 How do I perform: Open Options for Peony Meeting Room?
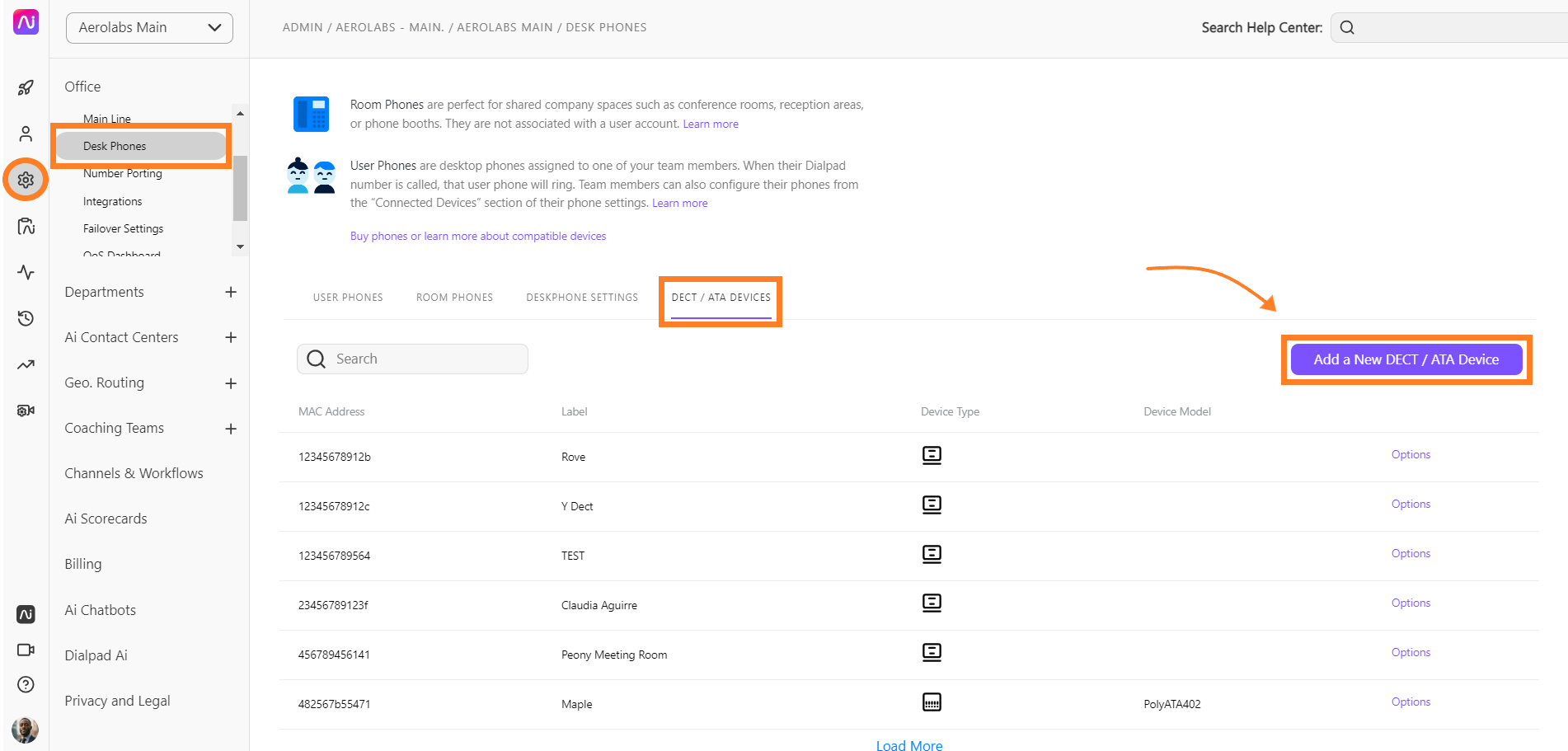tap(1411, 652)
